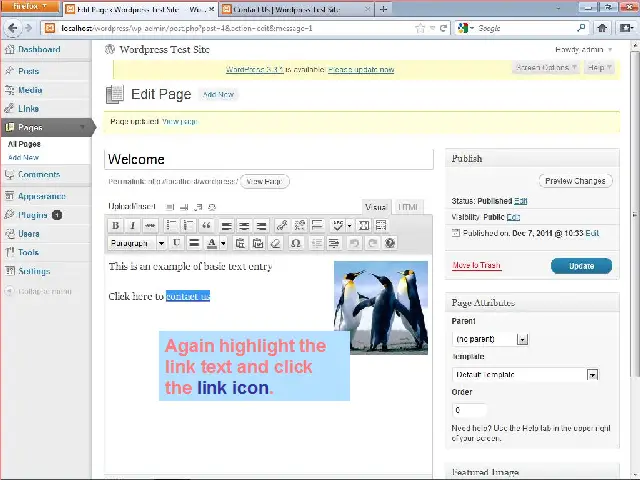Click the Add Video upload icon
Image resolution: width=640 pixels, height=480 pixels.
coord(184,207)
